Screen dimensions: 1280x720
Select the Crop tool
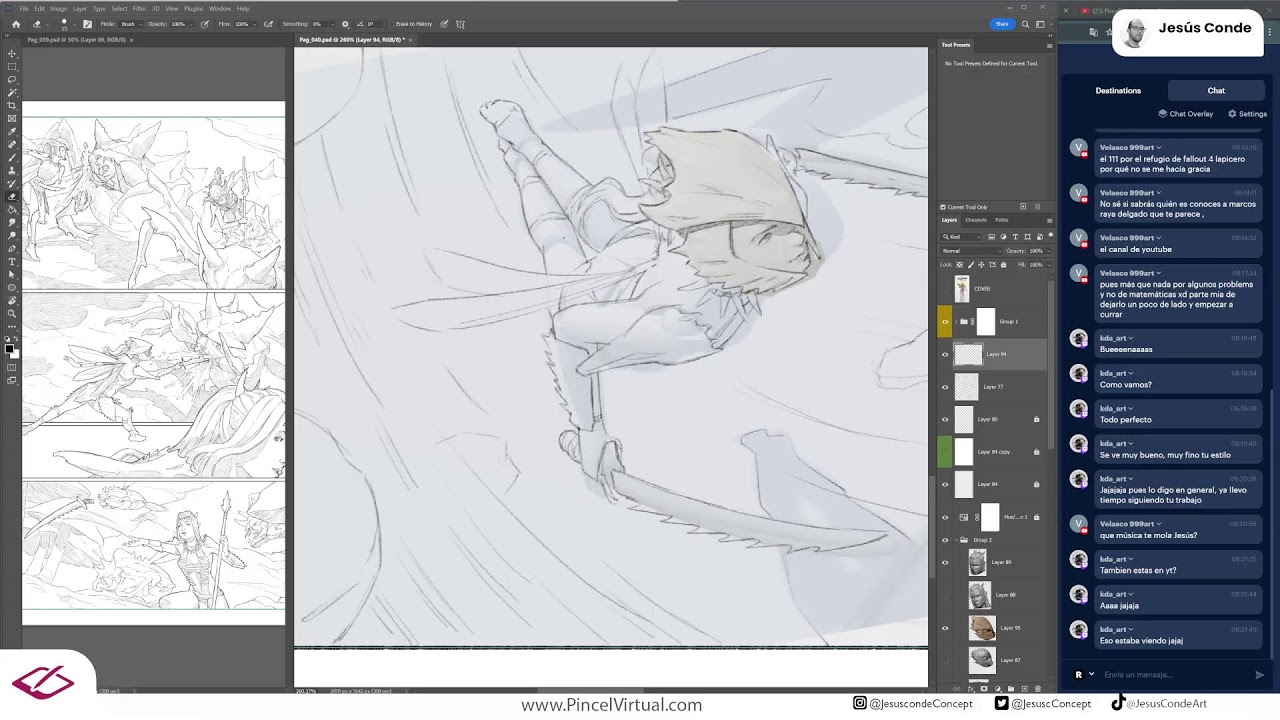coord(12,106)
